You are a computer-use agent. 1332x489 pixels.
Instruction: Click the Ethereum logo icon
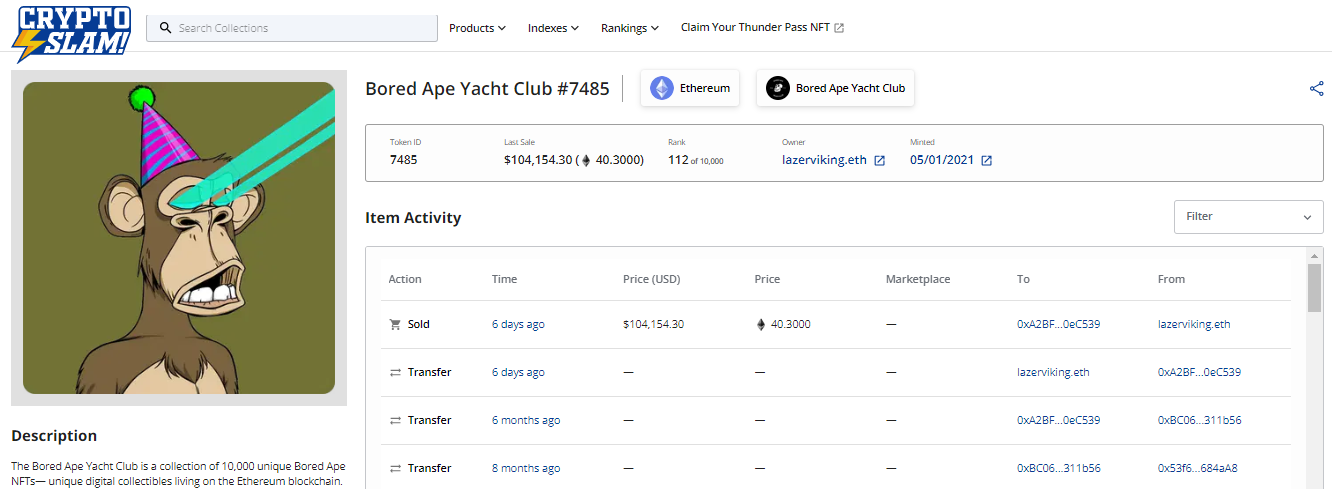[662, 88]
